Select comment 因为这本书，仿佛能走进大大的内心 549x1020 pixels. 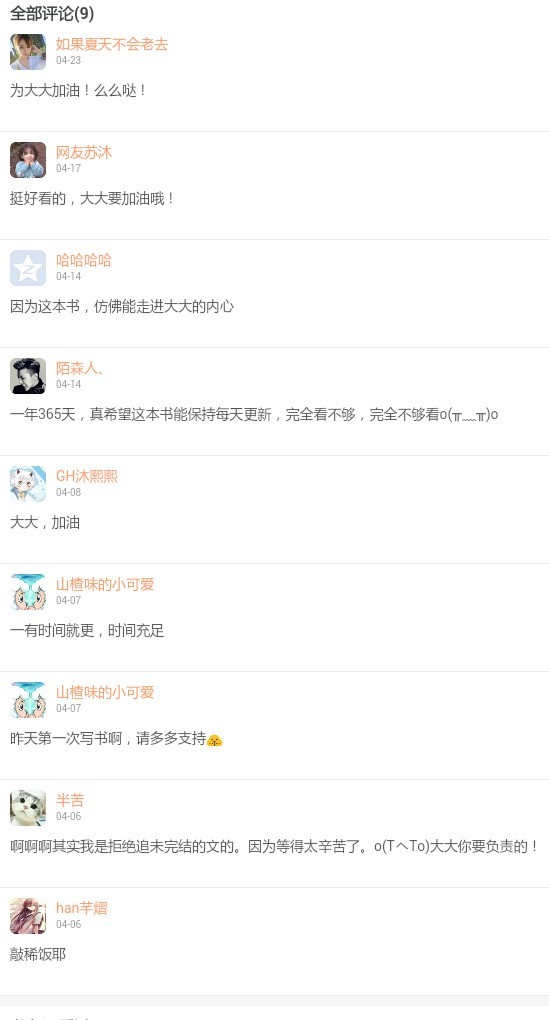[x=122, y=306]
